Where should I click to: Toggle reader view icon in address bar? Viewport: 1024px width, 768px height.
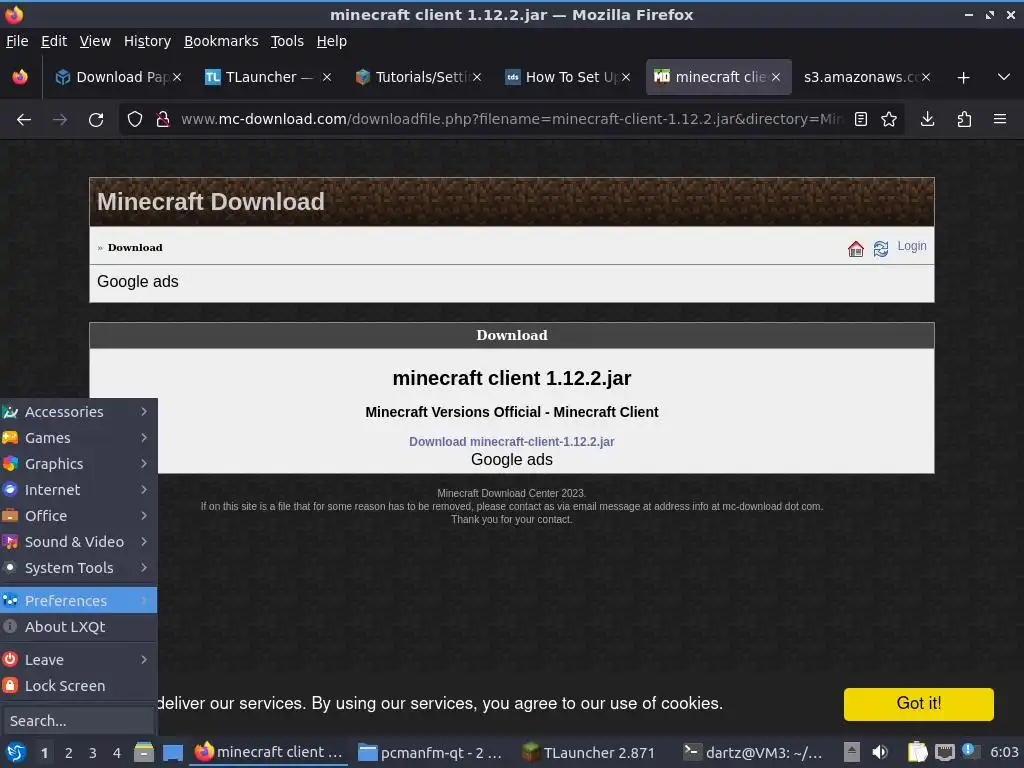click(x=861, y=120)
